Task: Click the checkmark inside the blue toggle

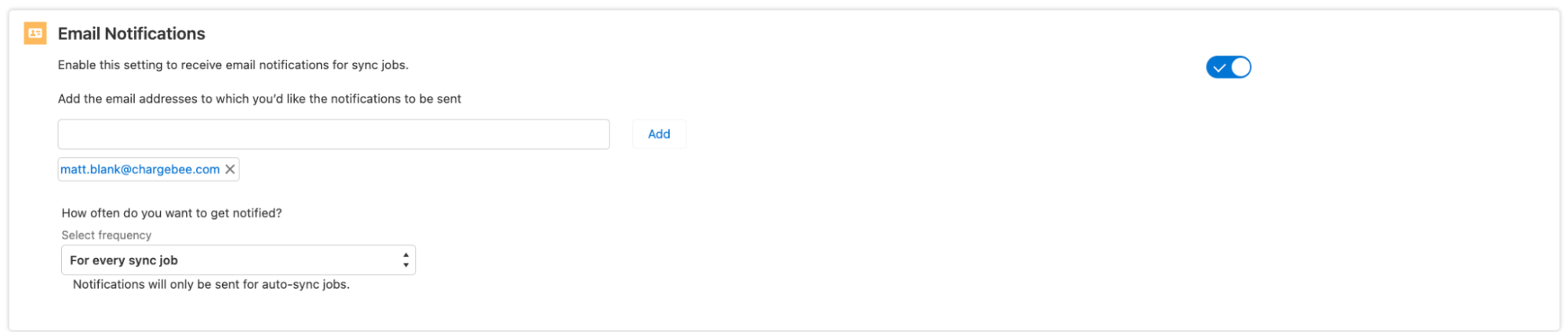Action: pyautogui.click(x=1219, y=67)
